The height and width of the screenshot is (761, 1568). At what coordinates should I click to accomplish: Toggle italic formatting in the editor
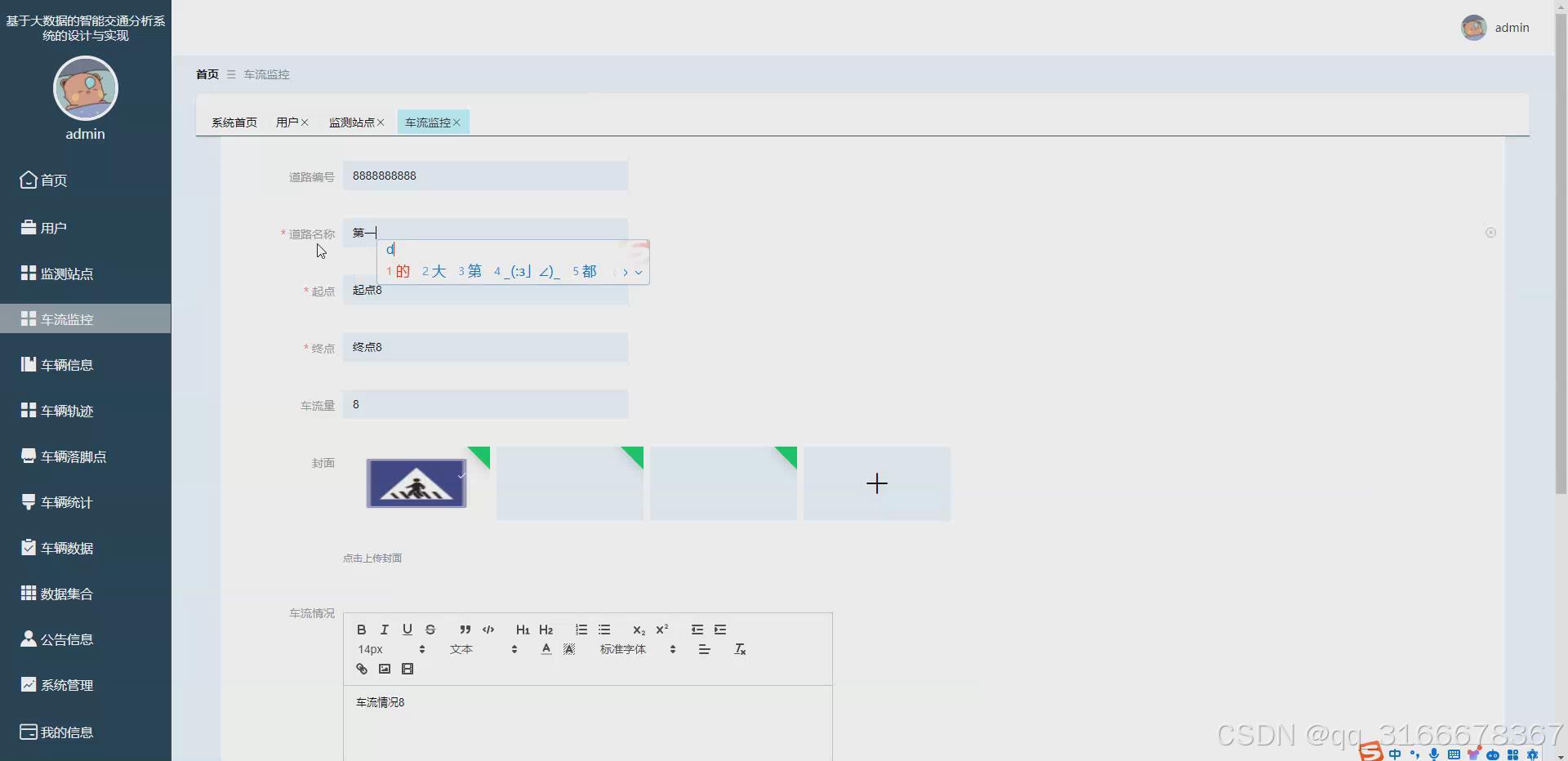384,630
